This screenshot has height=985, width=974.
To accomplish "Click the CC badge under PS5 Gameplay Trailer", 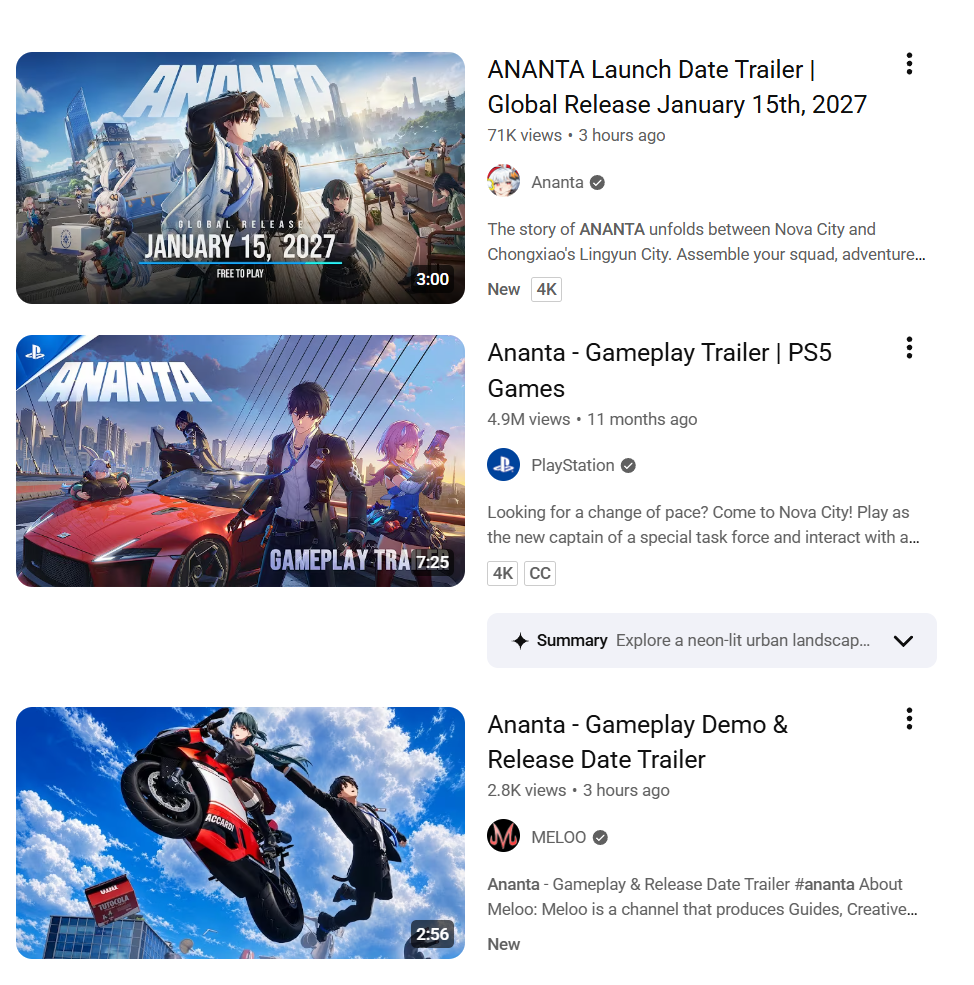I will (540, 573).
